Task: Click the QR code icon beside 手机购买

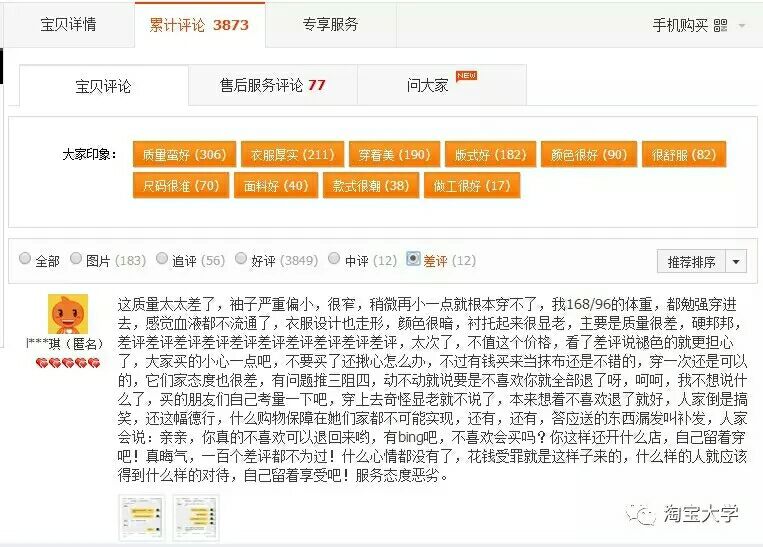Action: click(721, 25)
